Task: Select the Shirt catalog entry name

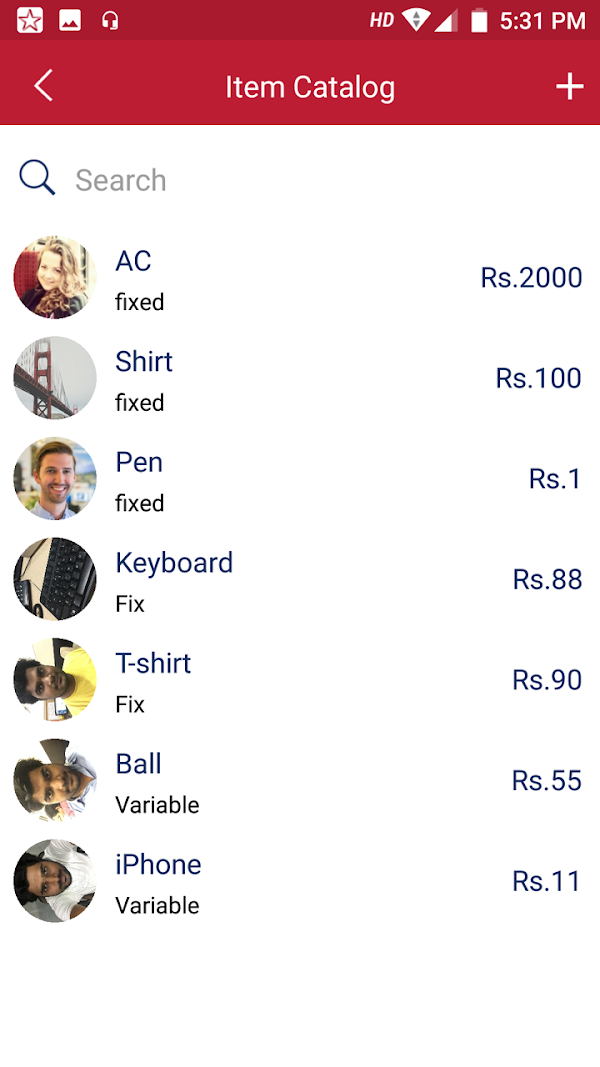Action: point(144,361)
